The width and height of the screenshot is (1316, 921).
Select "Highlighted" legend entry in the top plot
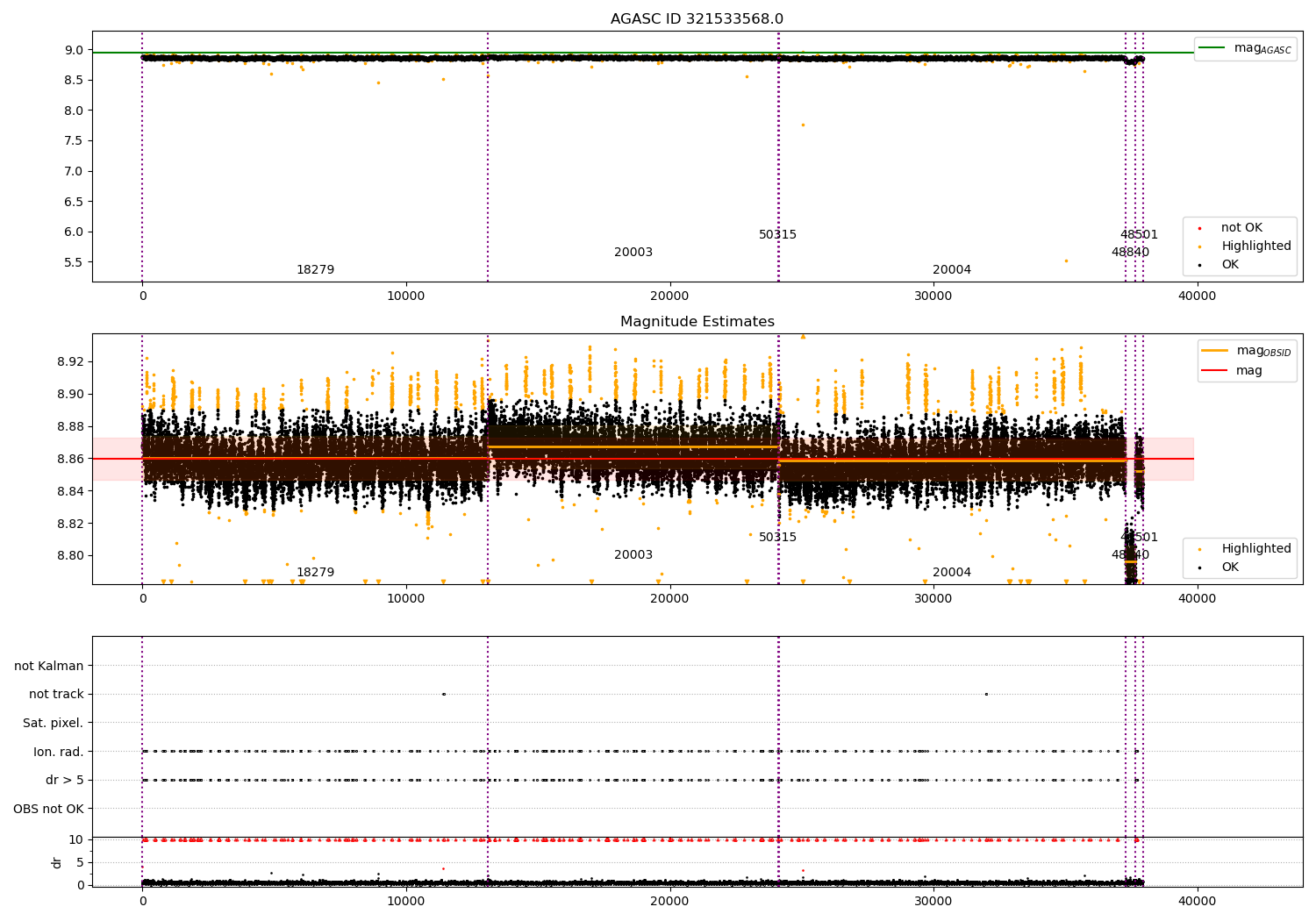pos(1246,246)
